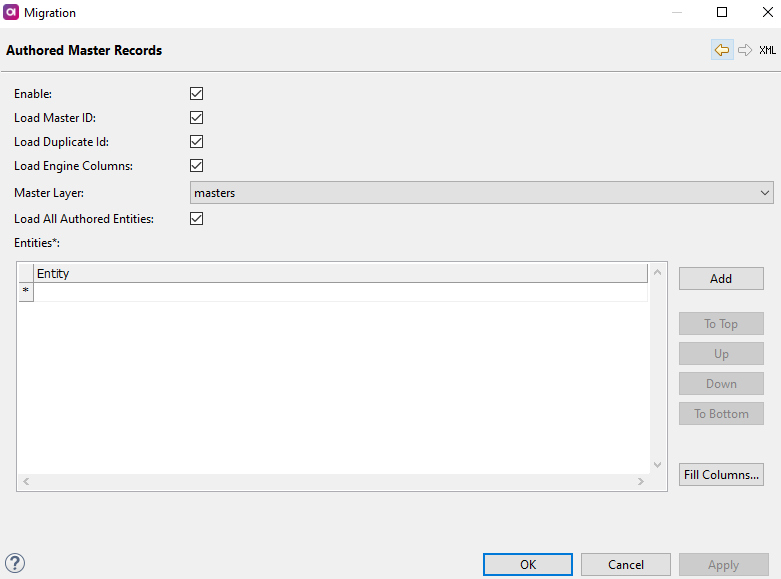Click the Migration app icon in title bar

coord(12,13)
